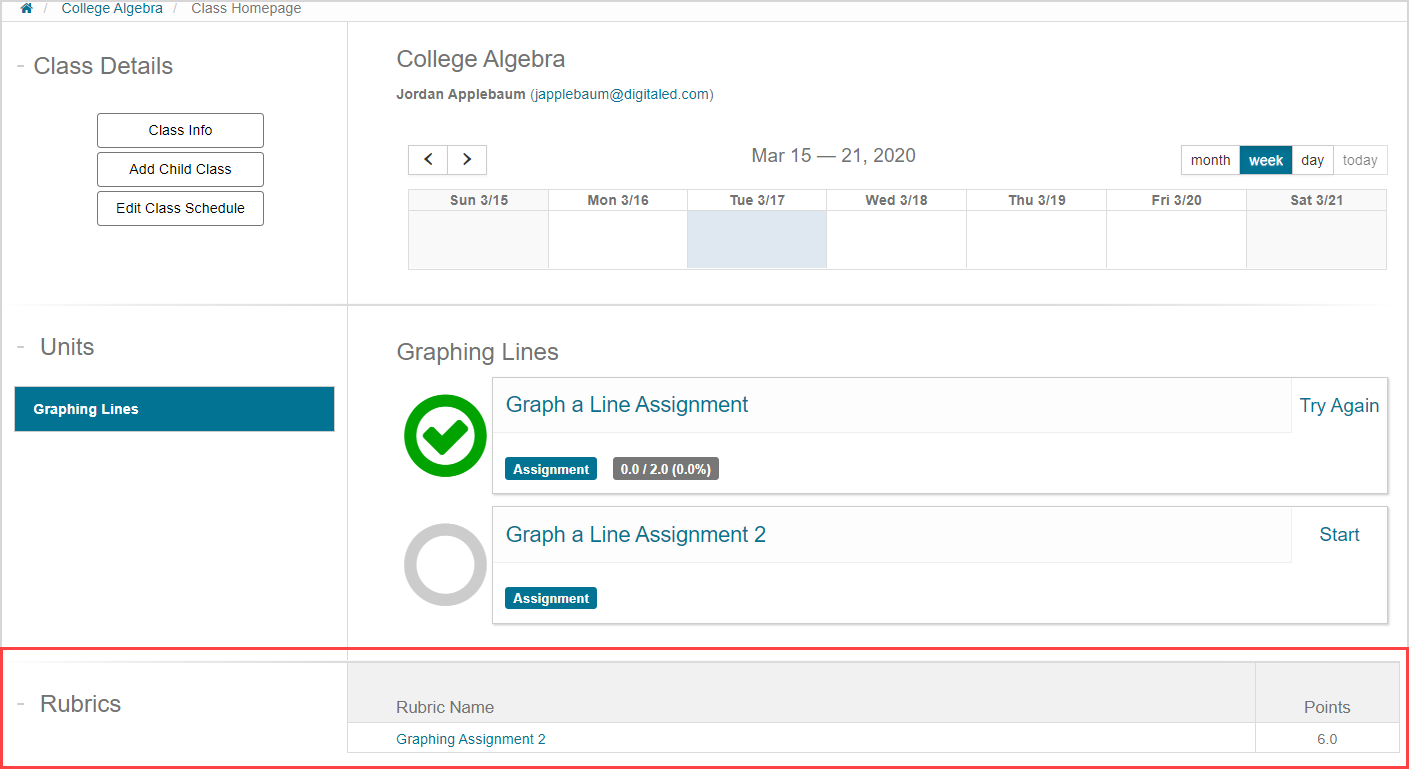Open Graph a Line Assignment link
The image size is (1409, 769).
pyautogui.click(x=627, y=405)
